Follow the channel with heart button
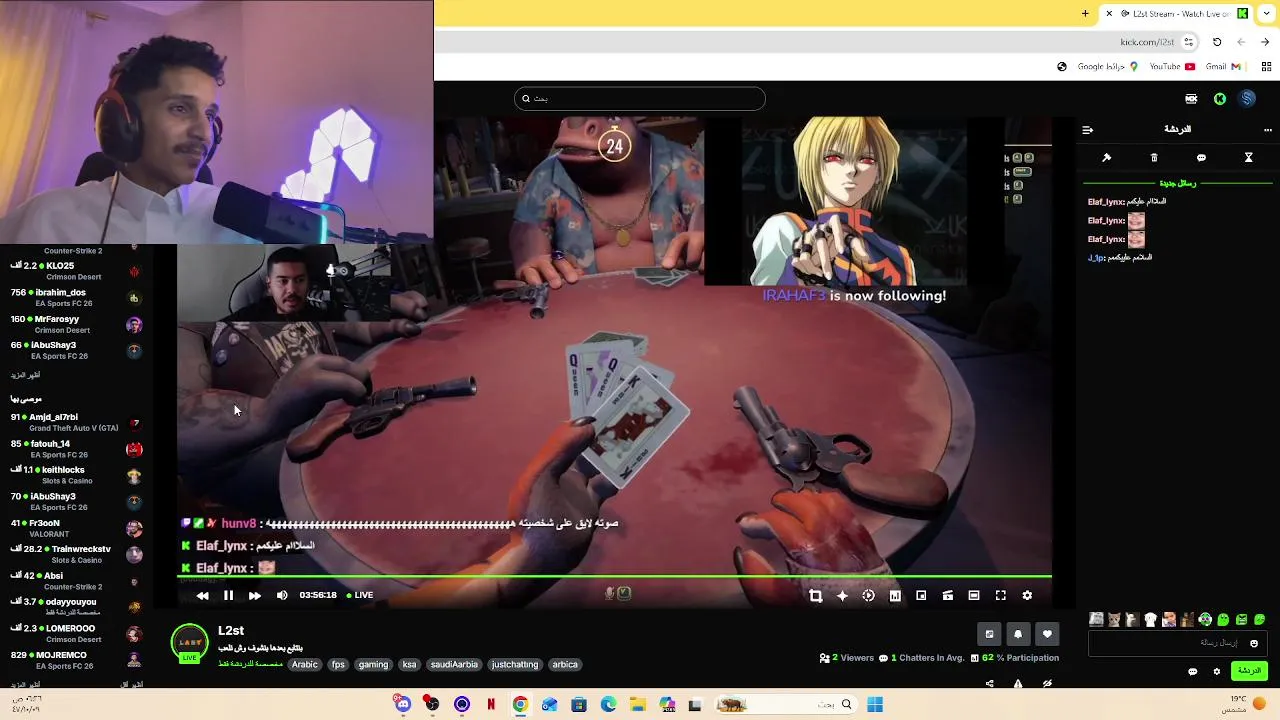Image resolution: width=1280 pixels, height=720 pixels. click(x=1047, y=634)
